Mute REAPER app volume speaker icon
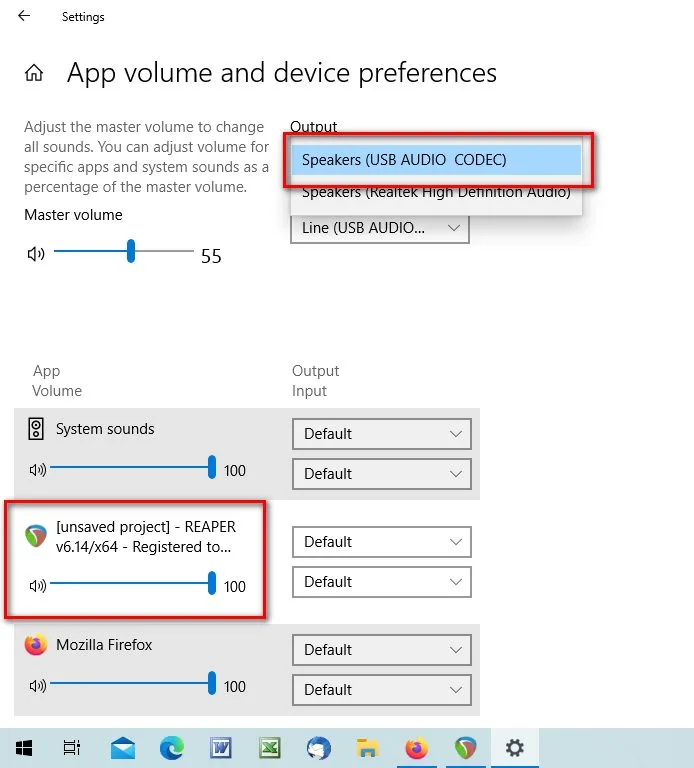Screen dimensions: 694x768 (x=38, y=586)
